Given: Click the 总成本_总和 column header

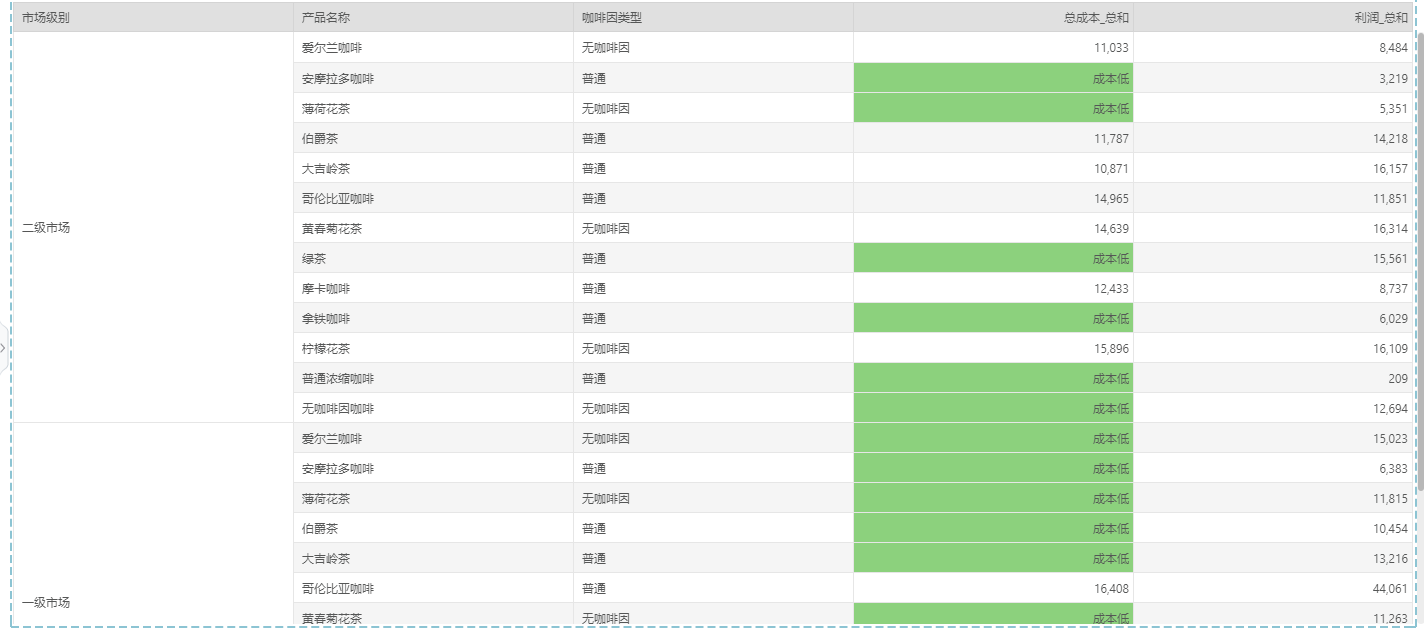Looking at the screenshot, I should pyautogui.click(x=1096, y=18).
